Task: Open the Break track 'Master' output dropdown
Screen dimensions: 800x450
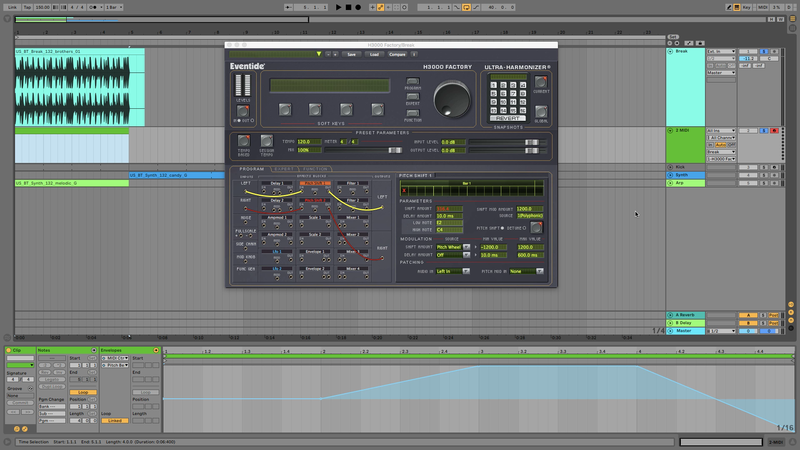Action: coord(721,73)
